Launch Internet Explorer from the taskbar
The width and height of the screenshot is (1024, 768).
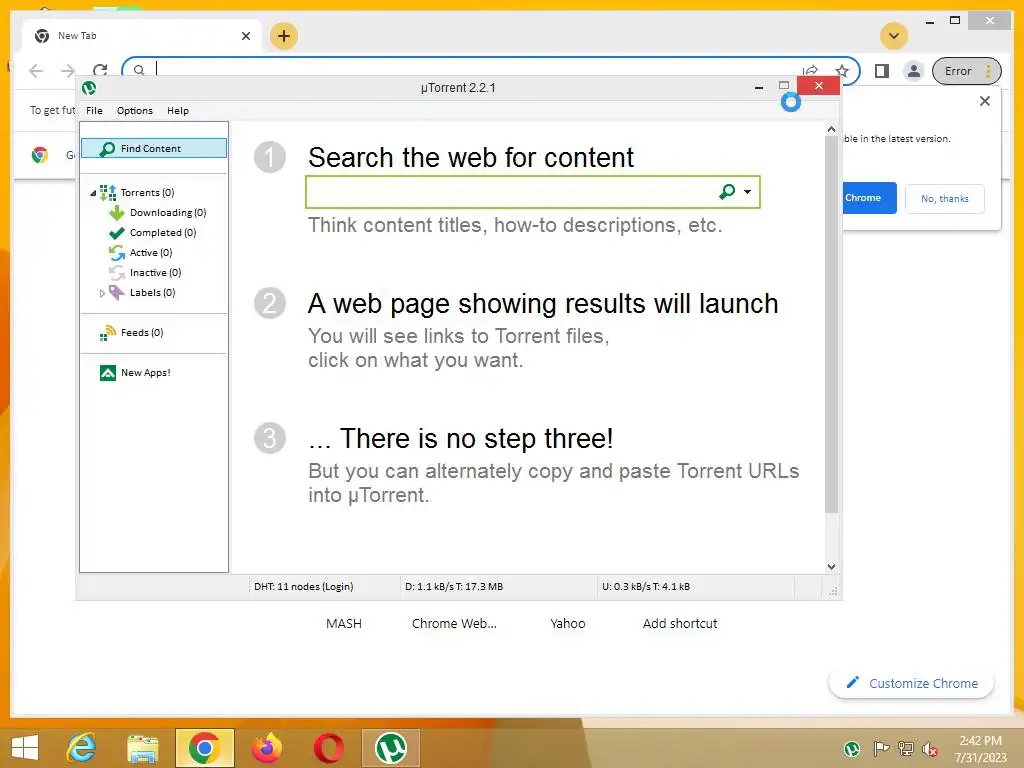(x=82, y=748)
